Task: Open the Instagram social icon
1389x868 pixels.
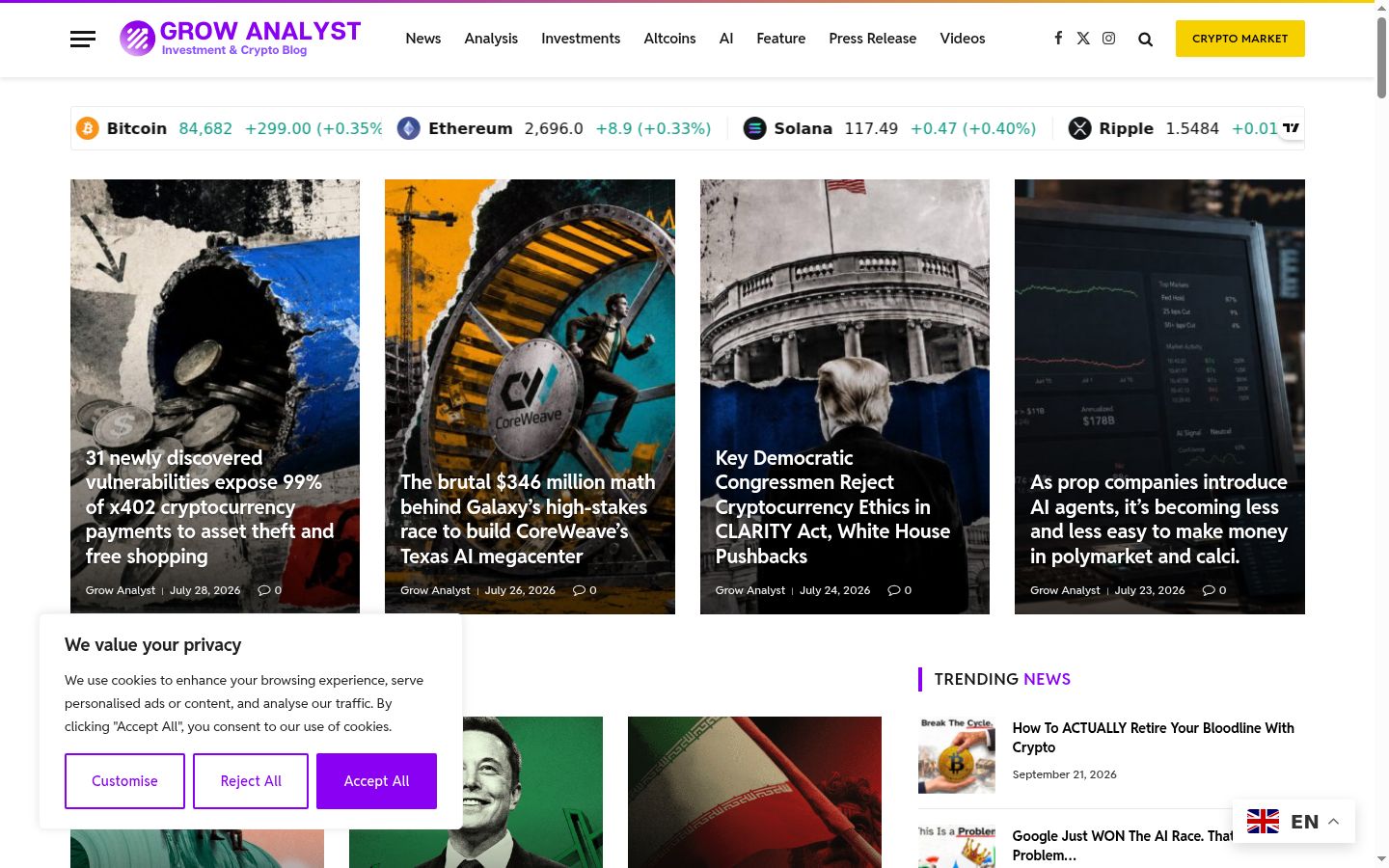Action: point(1109,39)
